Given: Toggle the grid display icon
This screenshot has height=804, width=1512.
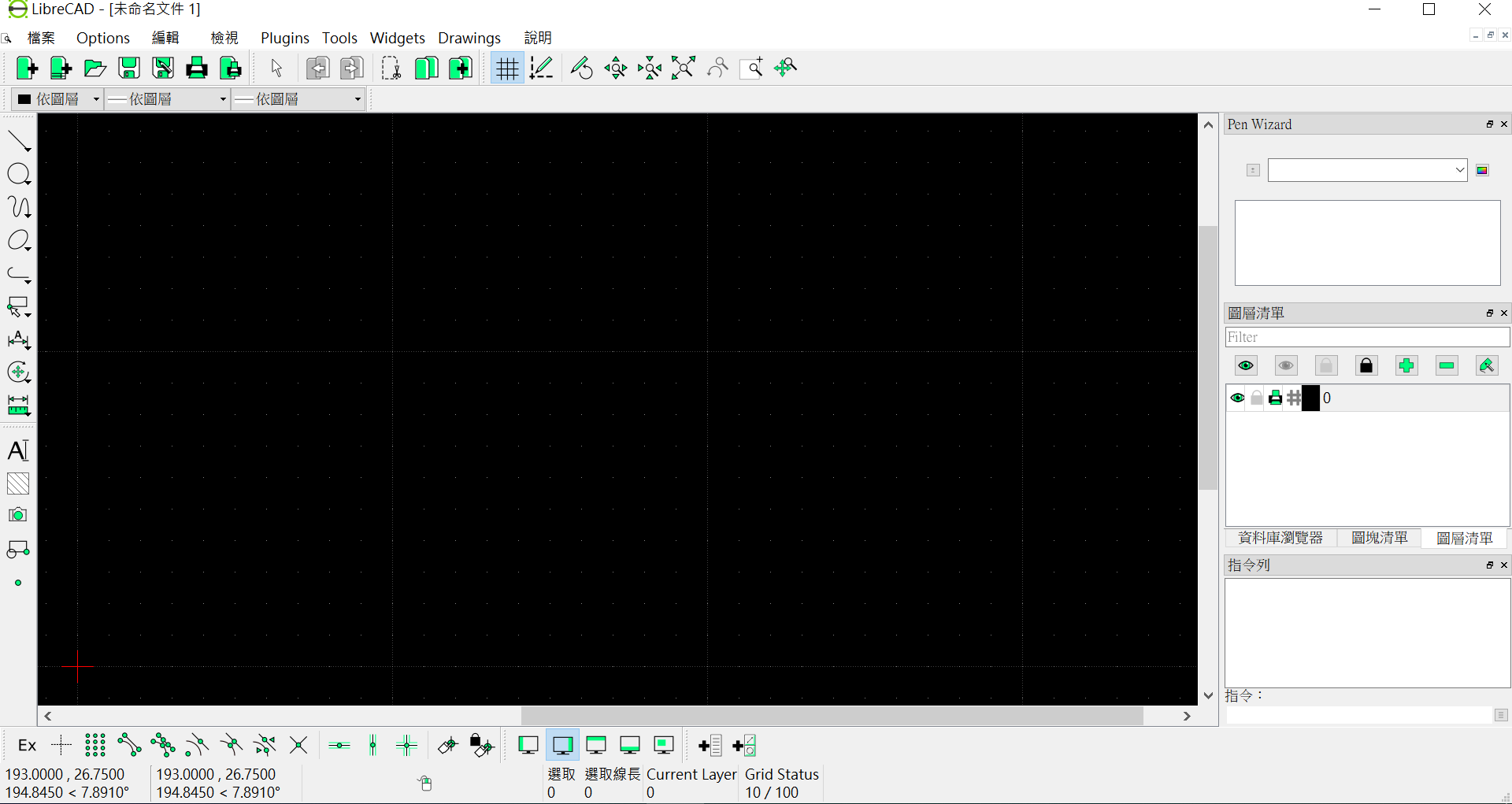Looking at the screenshot, I should tap(507, 69).
